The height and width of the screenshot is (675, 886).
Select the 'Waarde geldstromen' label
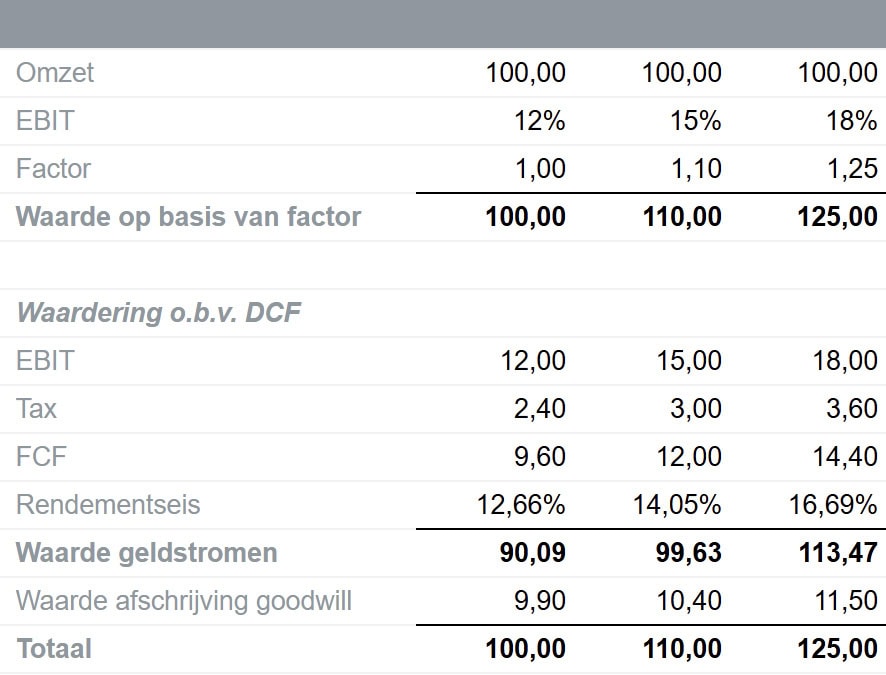(x=147, y=553)
